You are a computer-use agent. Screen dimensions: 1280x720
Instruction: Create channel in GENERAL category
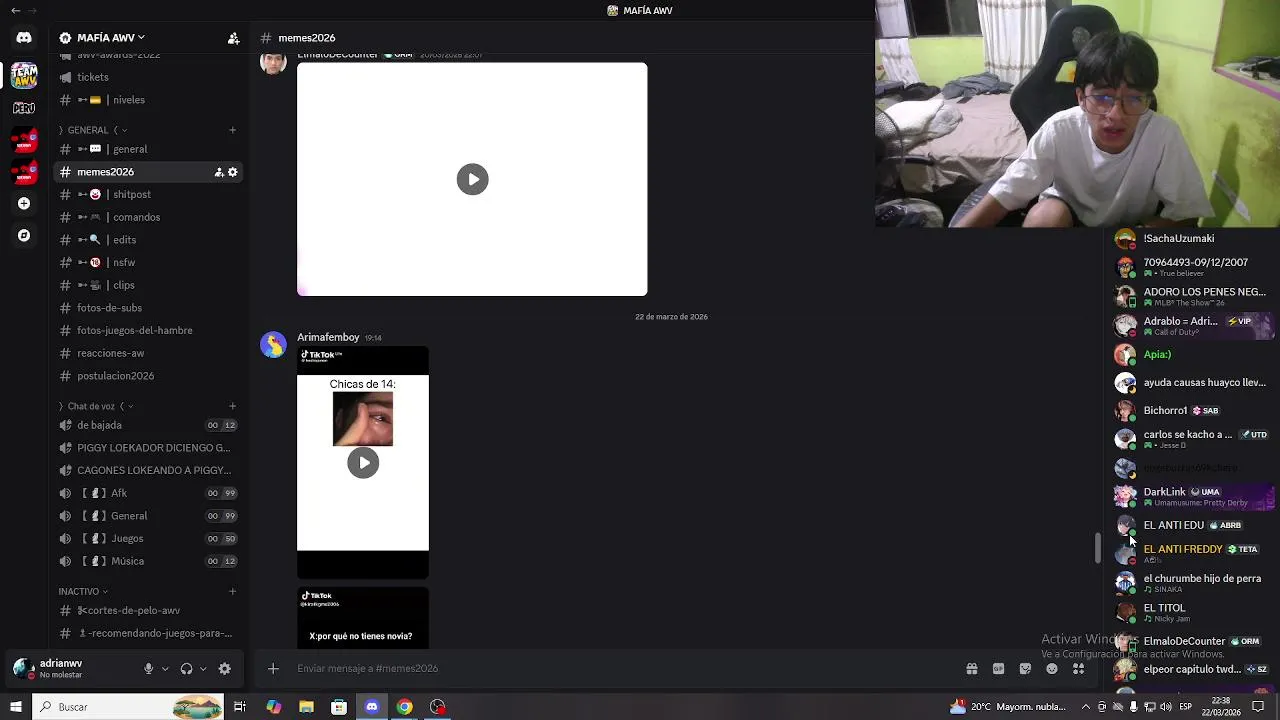[232, 130]
